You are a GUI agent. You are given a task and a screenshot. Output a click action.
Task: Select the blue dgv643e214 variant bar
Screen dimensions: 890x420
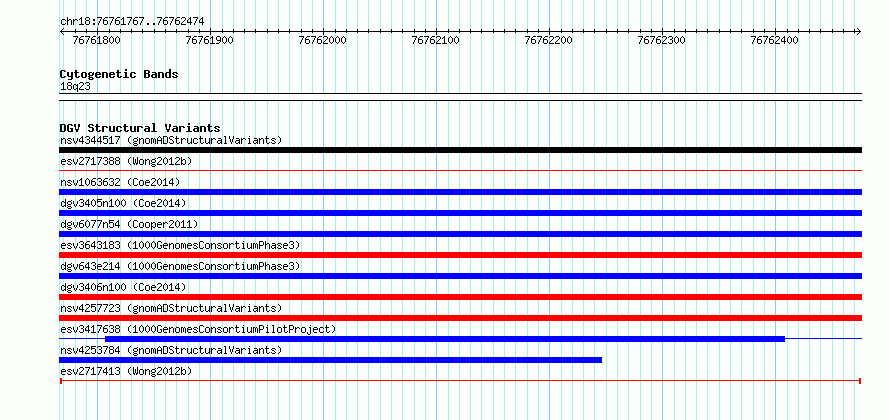(460, 276)
